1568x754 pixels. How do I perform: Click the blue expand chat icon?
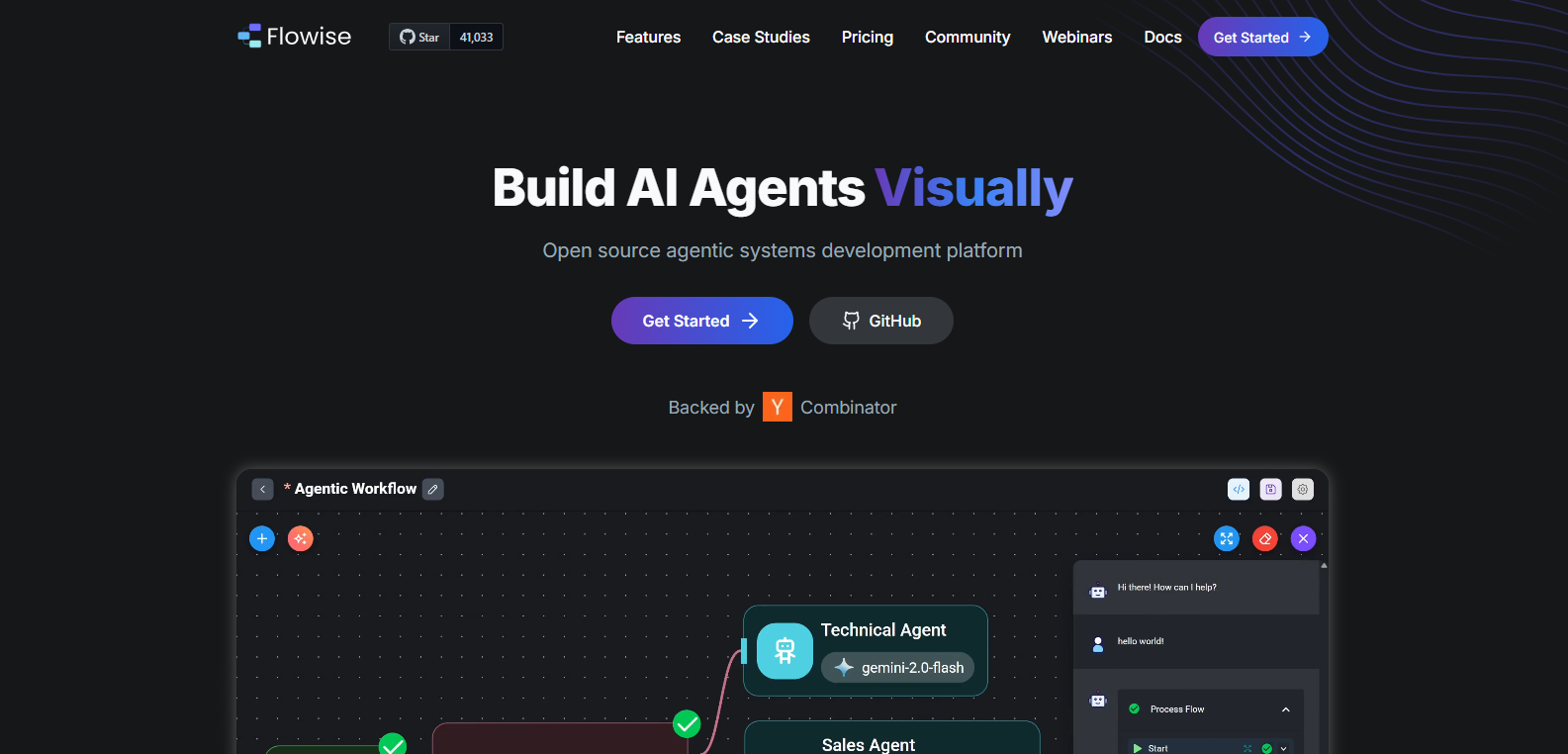(1227, 538)
